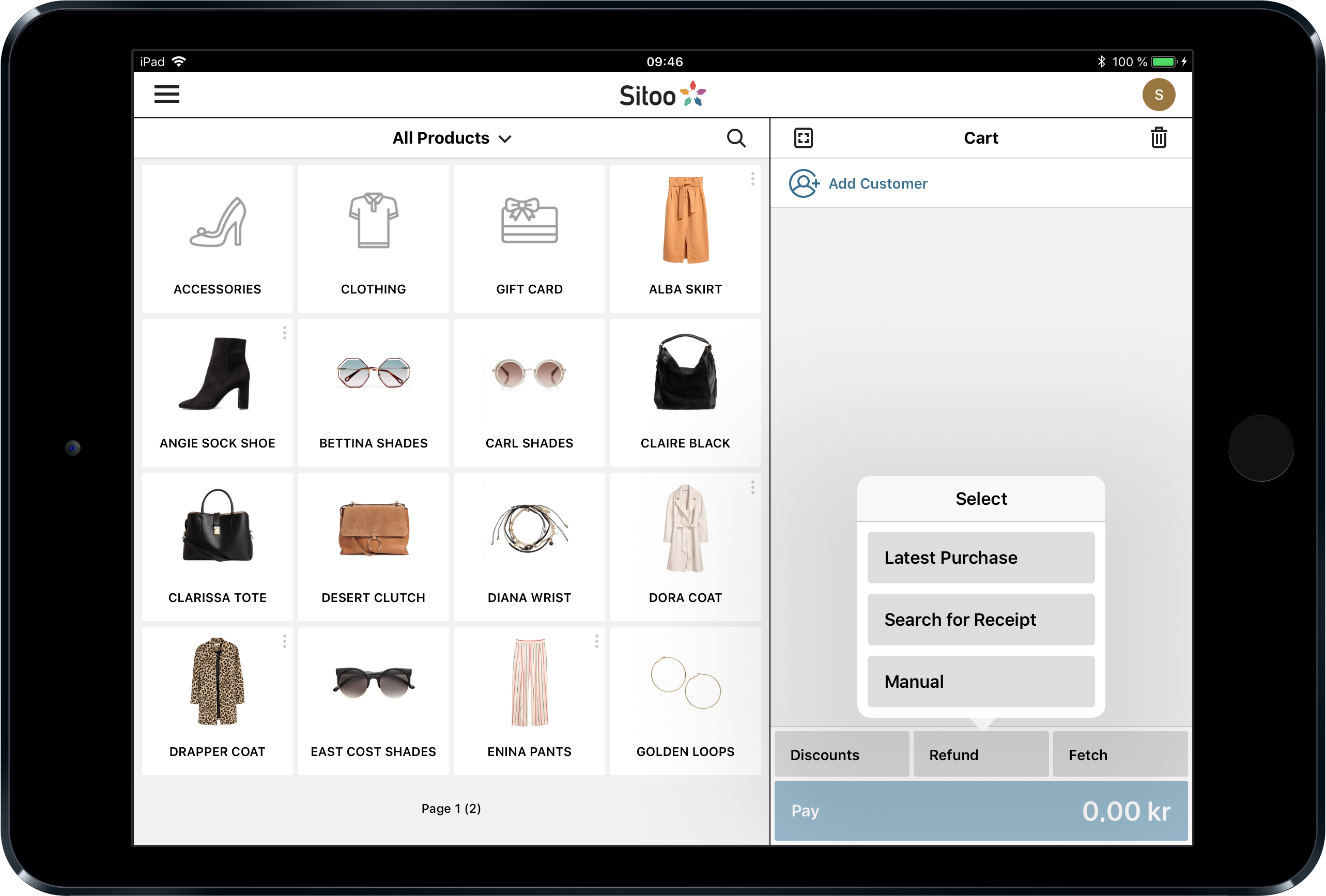Empty cart with trash icon
This screenshot has width=1326, height=896.
(1158, 137)
